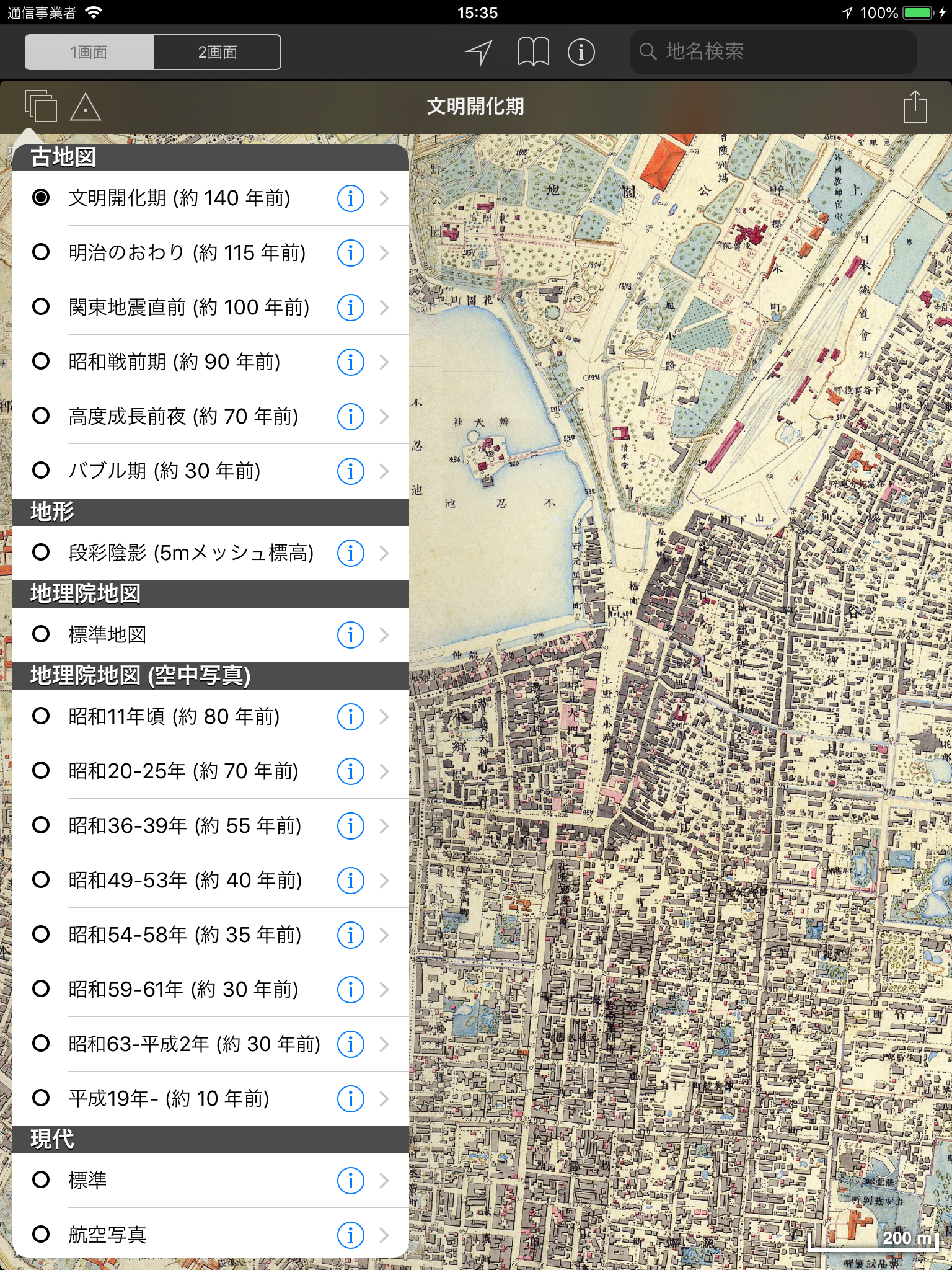The image size is (952, 1270).
Task: Open the app info circle icon
Action: pyautogui.click(x=581, y=52)
